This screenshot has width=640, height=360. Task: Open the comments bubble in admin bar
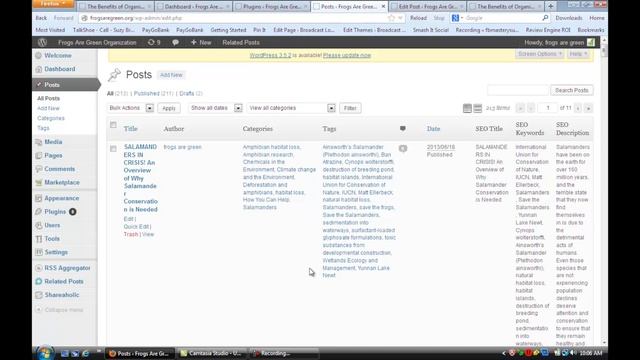tap(176, 42)
